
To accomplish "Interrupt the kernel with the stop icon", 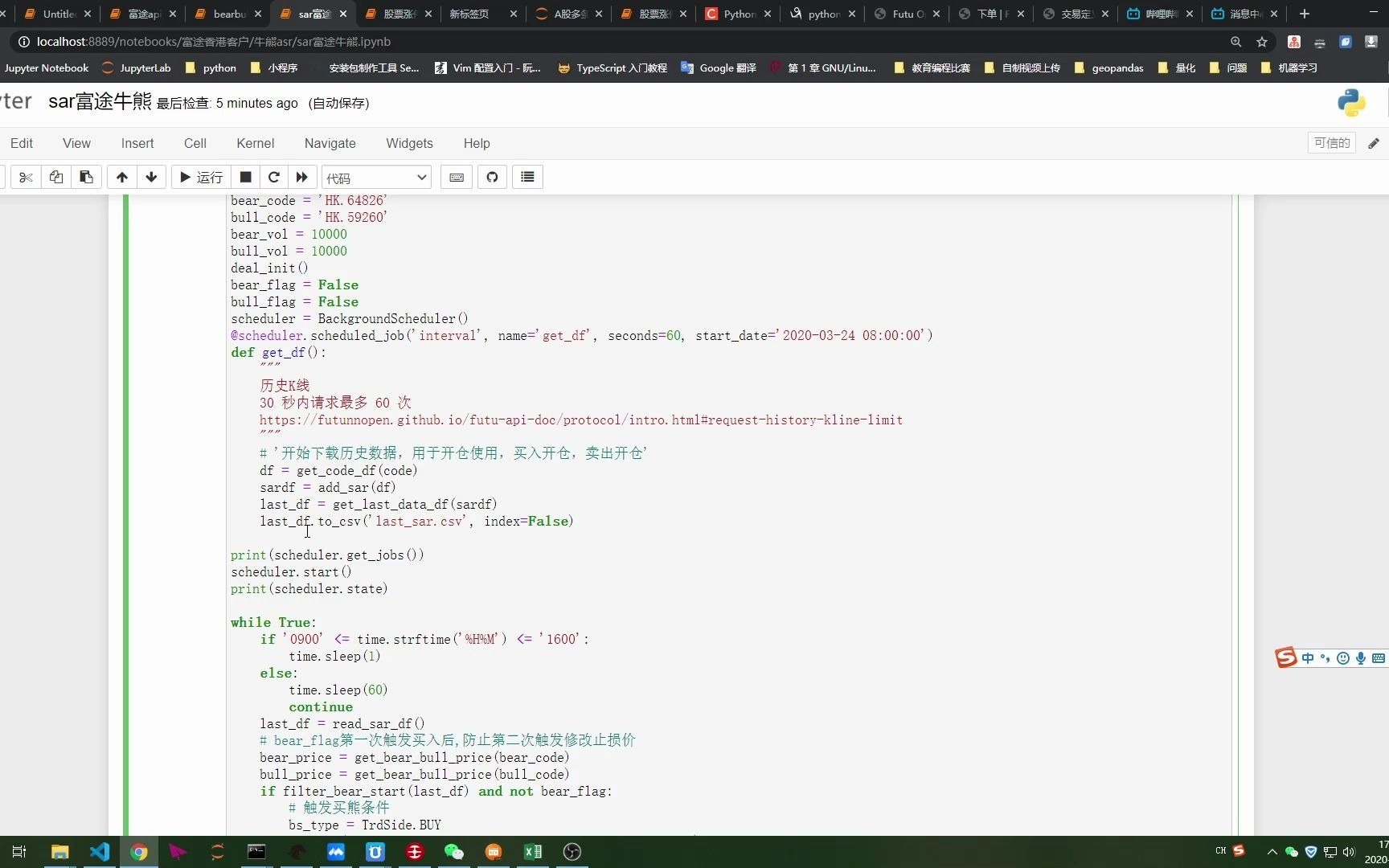I will click(245, 177).
